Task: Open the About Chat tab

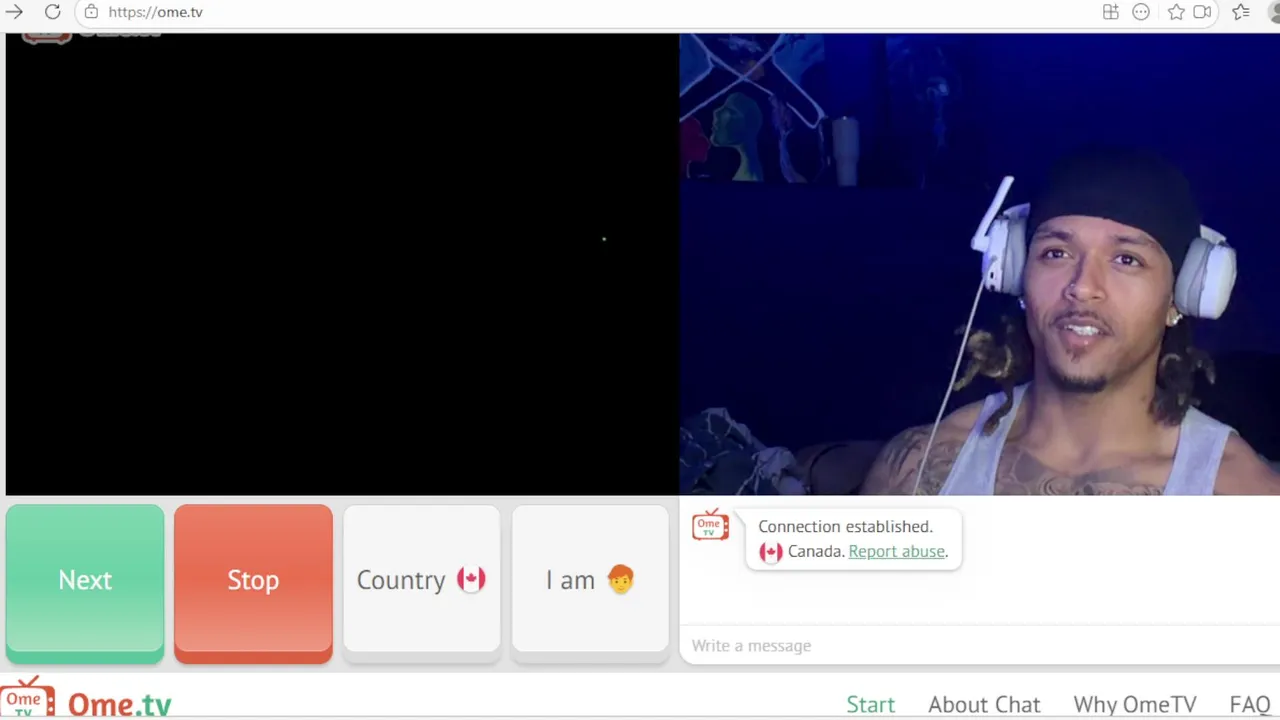Action: point(984,705)
